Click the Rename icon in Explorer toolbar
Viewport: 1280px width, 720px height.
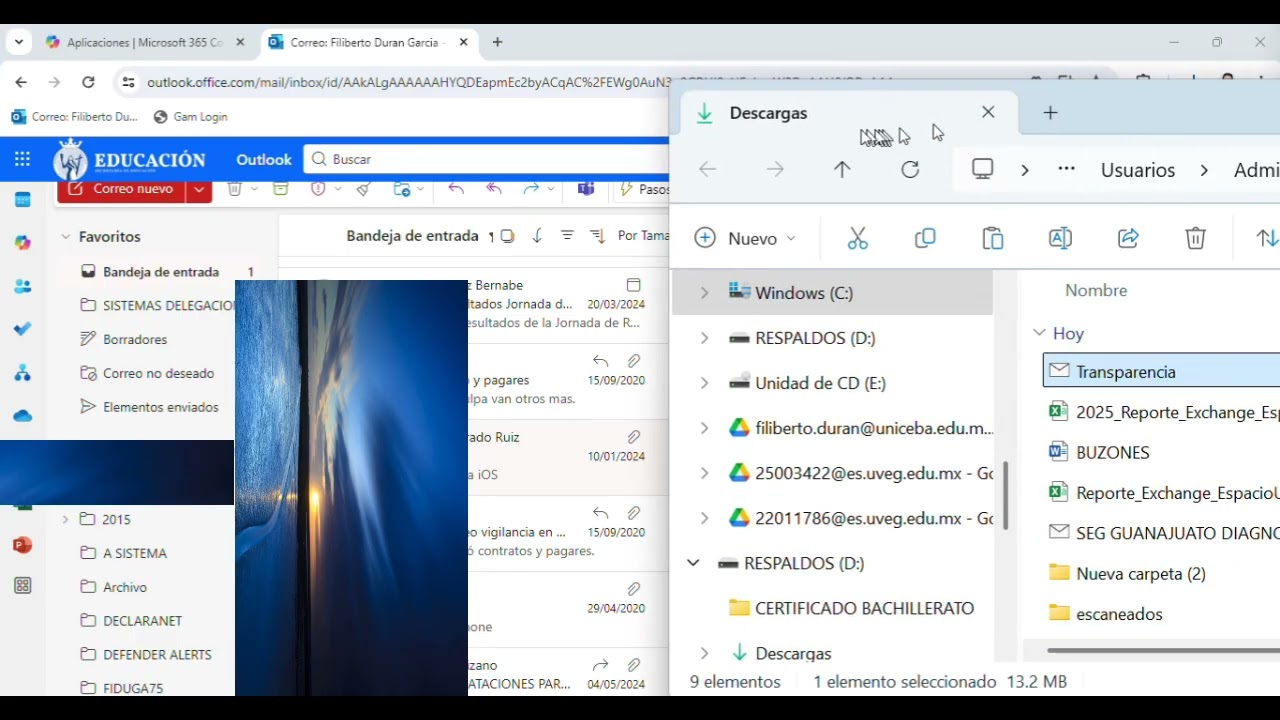pyautogui.click(x=1060, y=238)
